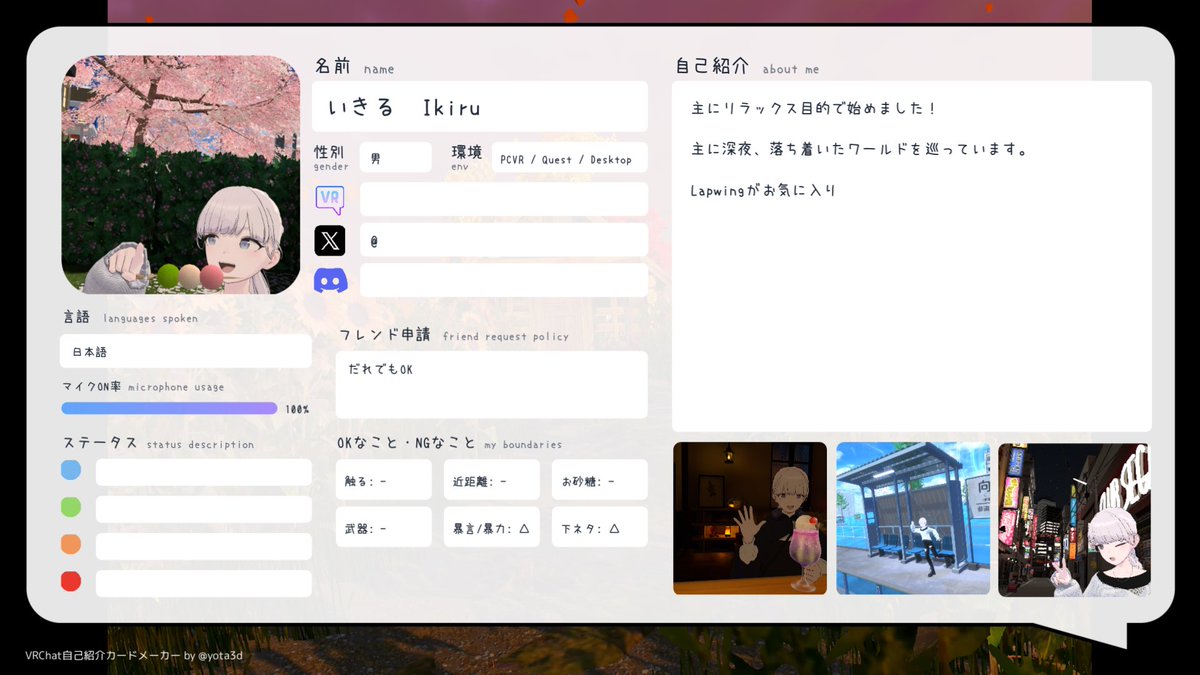Click the friend request field だれでもOK
1200x675 pixels.
[492, 385]
